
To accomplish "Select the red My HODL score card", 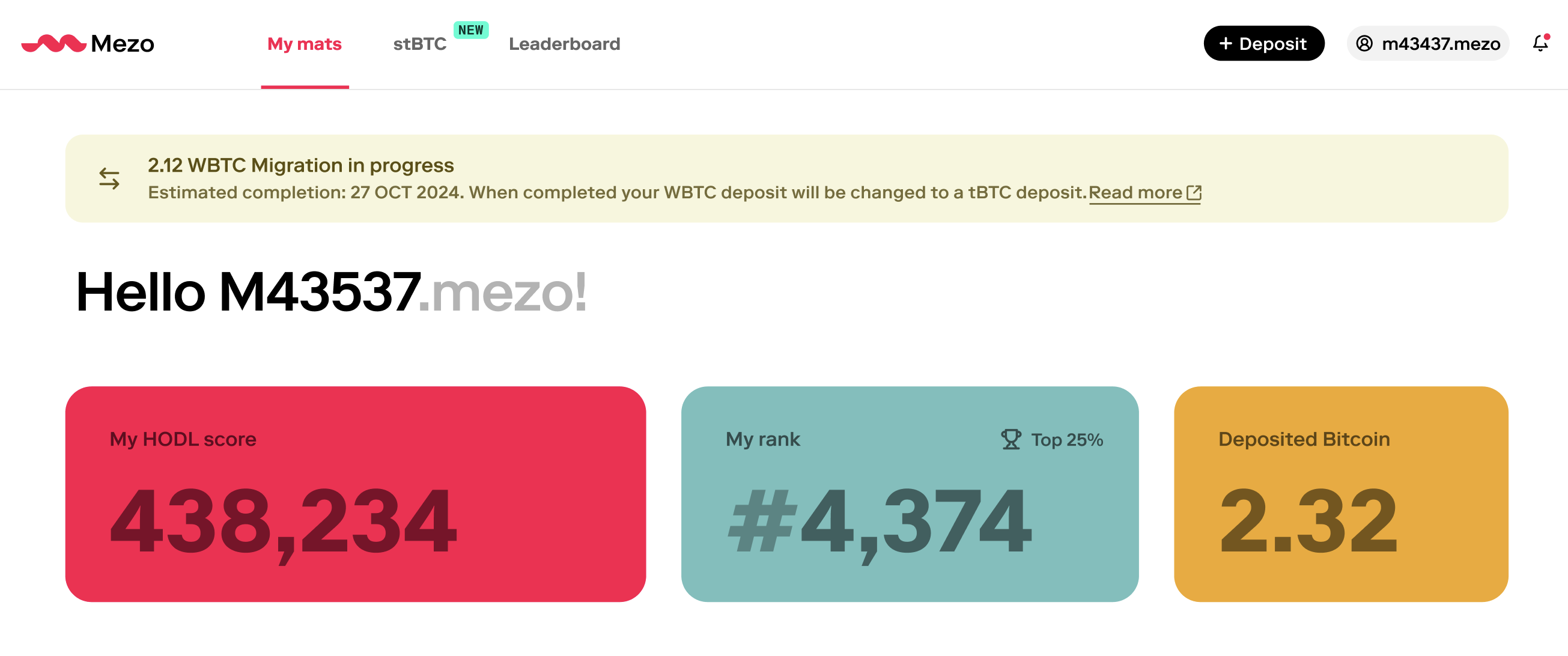I will coord(356,494).
